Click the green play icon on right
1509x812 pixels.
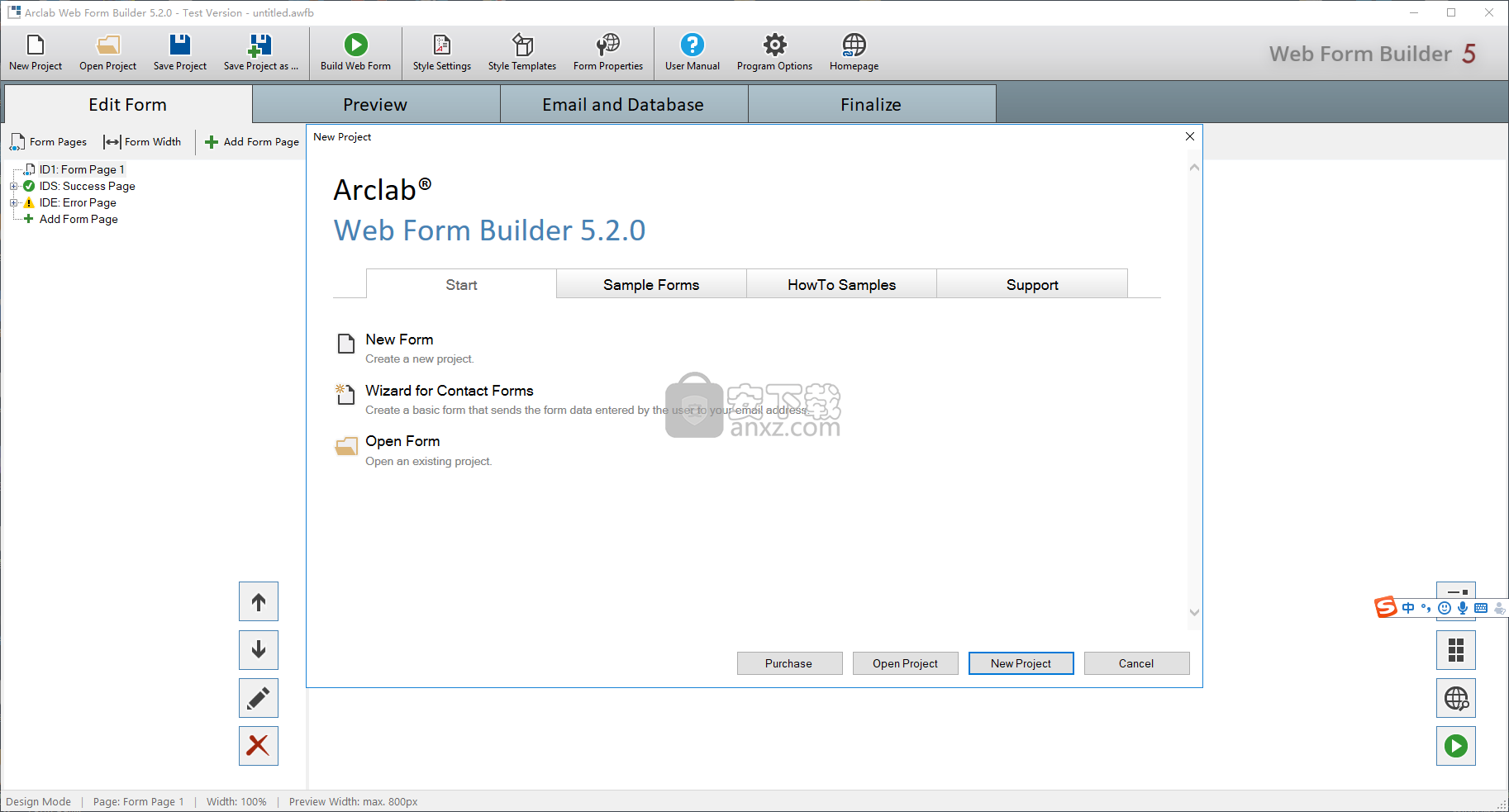(1456, 746)
